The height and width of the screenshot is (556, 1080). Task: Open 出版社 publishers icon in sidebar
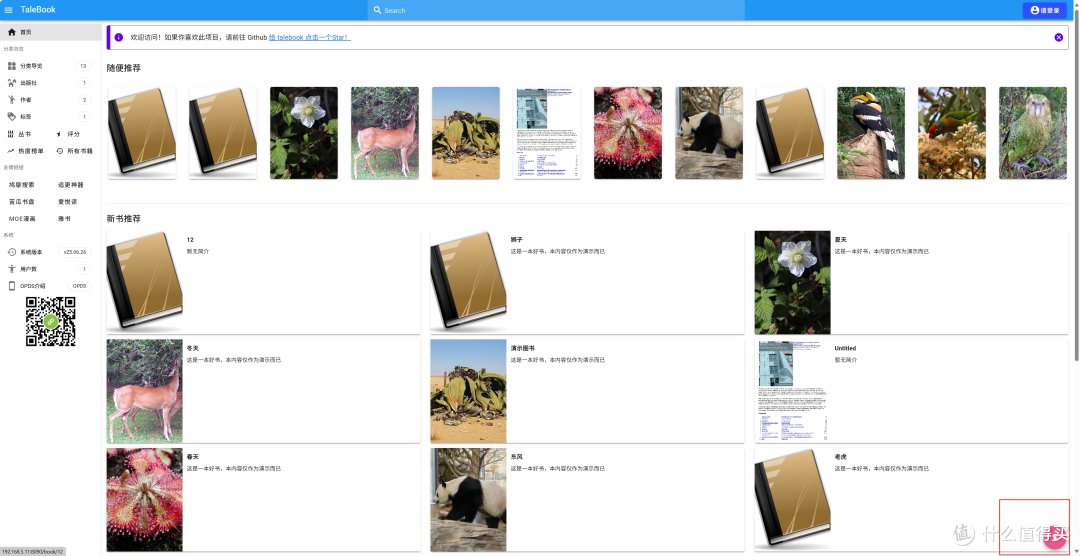(12, 83)
